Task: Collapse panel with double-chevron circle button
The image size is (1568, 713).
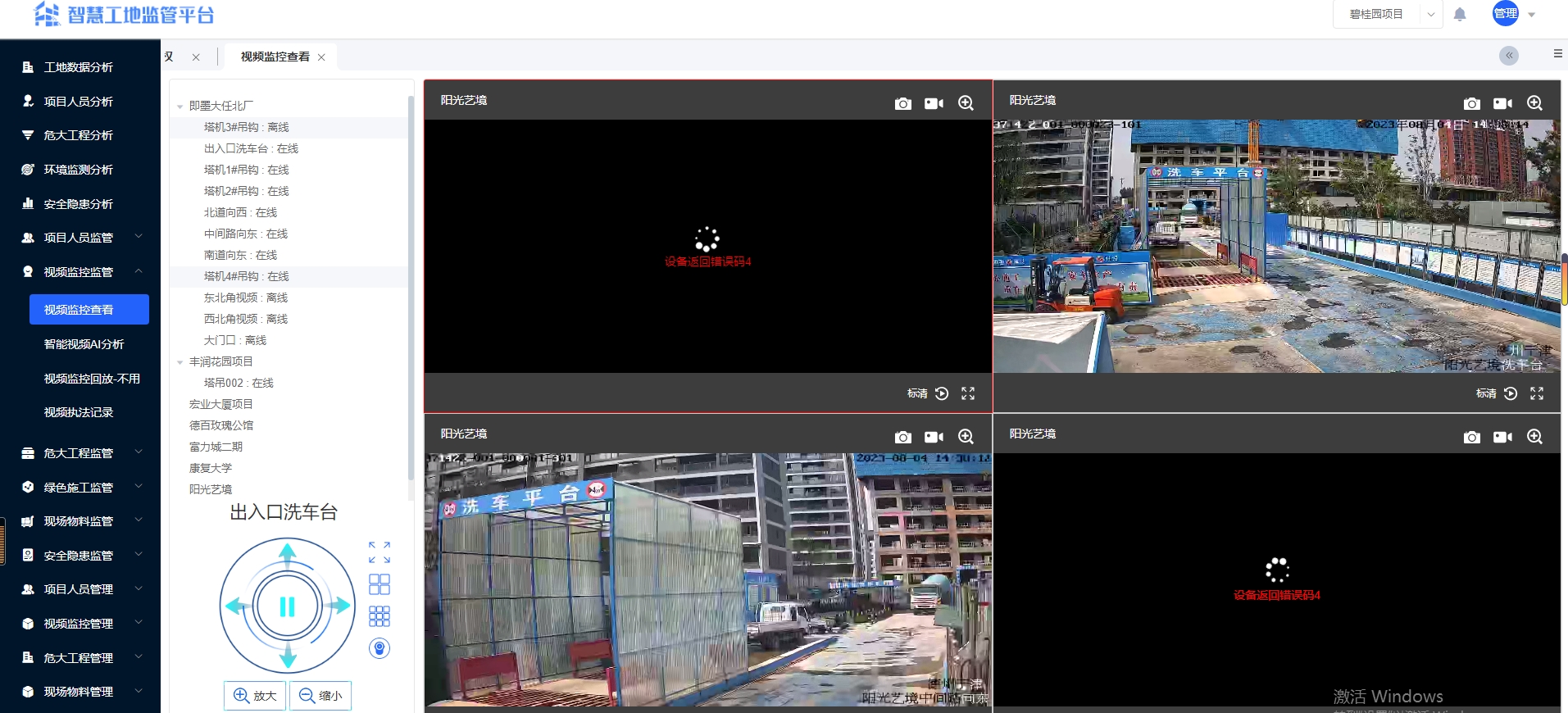Action: 1509,56
